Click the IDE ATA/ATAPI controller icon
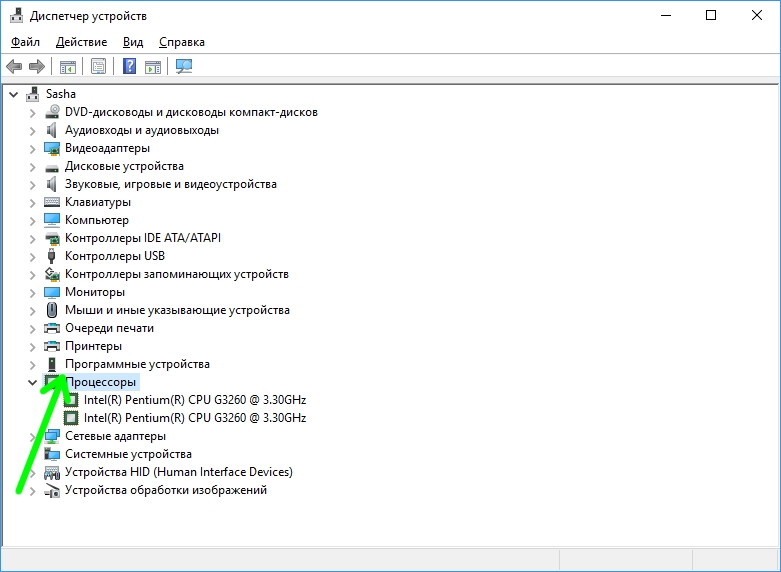This screenshot has width=781, height=572. (x=52, y=238)
